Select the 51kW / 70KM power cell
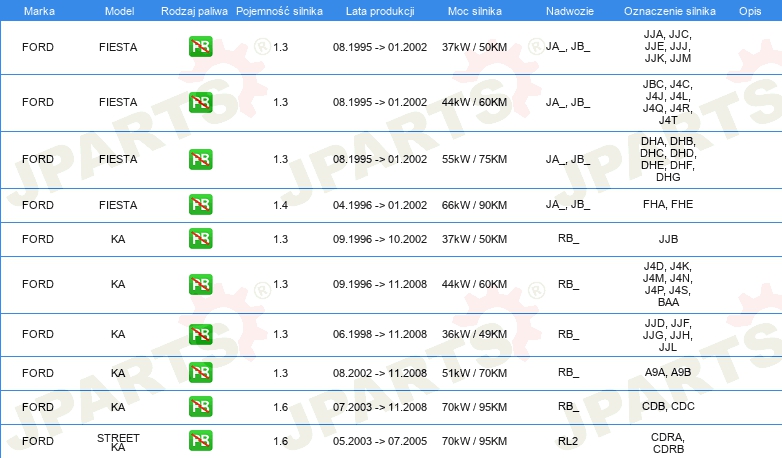 (x=474, y=373)
